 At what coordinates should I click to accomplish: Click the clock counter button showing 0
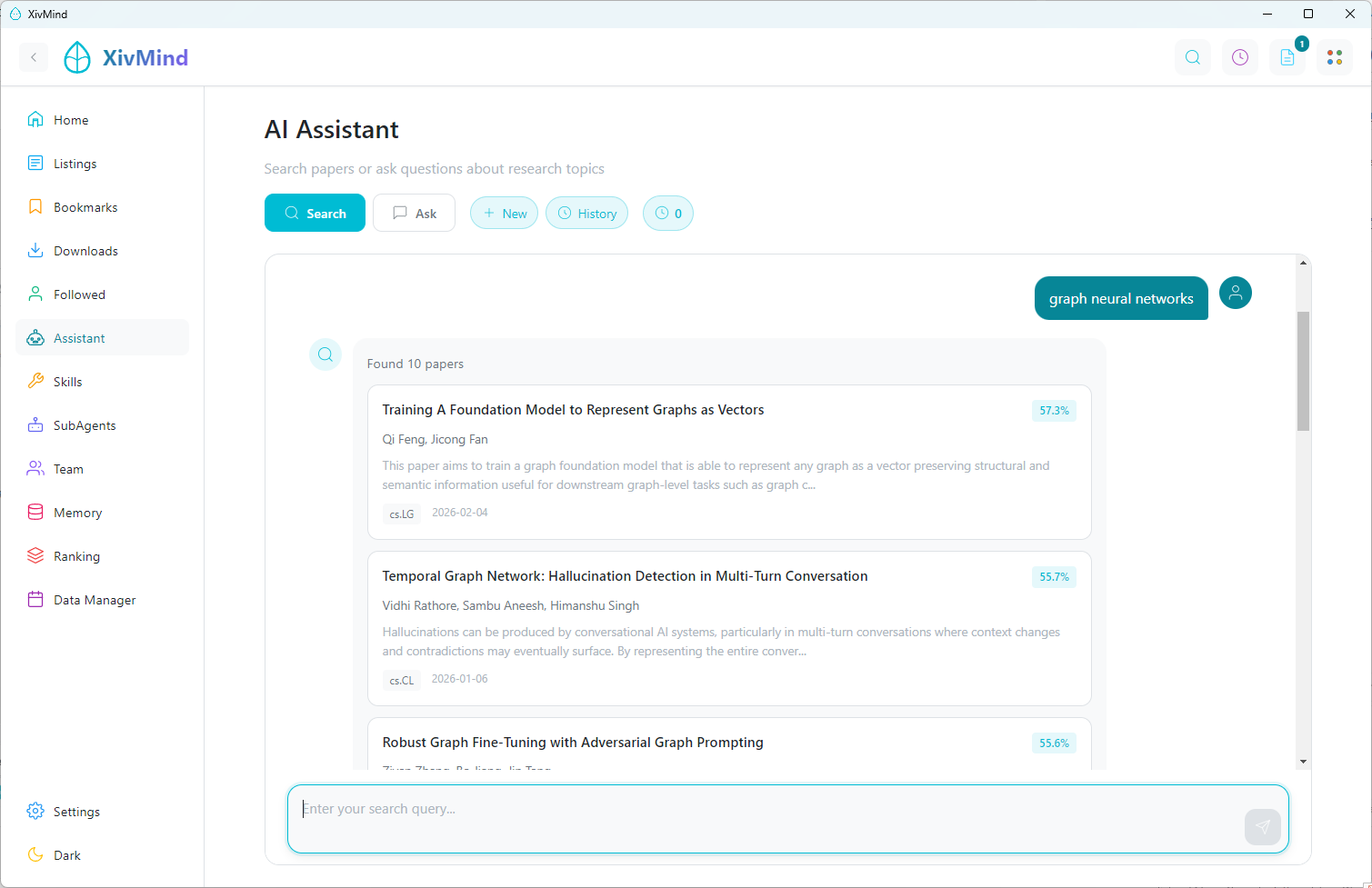tap(668, 214)
